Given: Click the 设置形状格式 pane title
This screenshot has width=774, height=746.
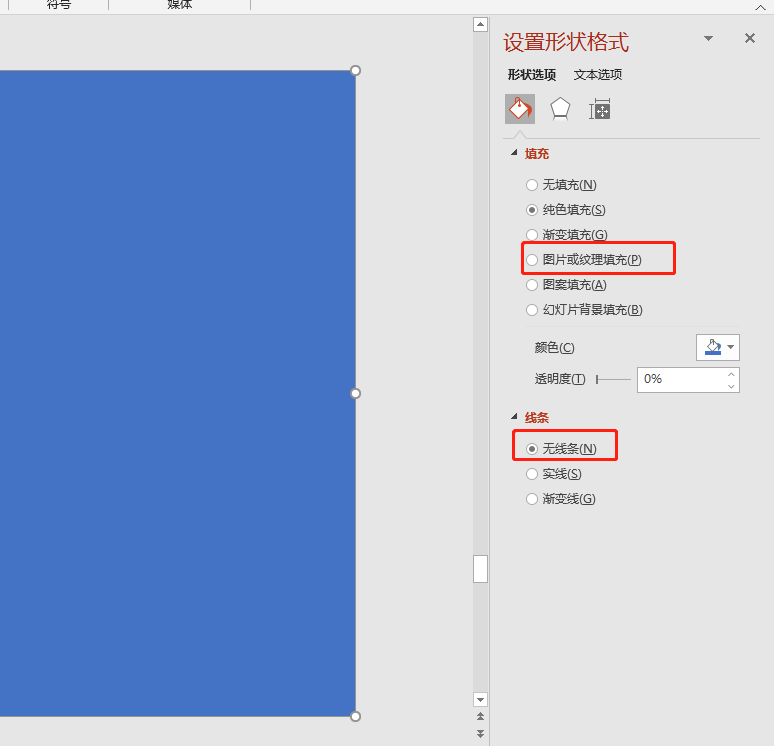Looking at the screenshot, I should click(566, 42).
